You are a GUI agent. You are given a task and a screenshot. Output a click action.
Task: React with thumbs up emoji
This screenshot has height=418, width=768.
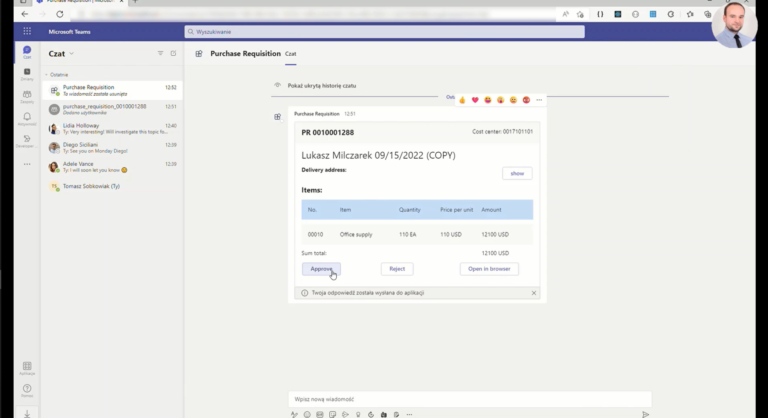tap(462, 100)
